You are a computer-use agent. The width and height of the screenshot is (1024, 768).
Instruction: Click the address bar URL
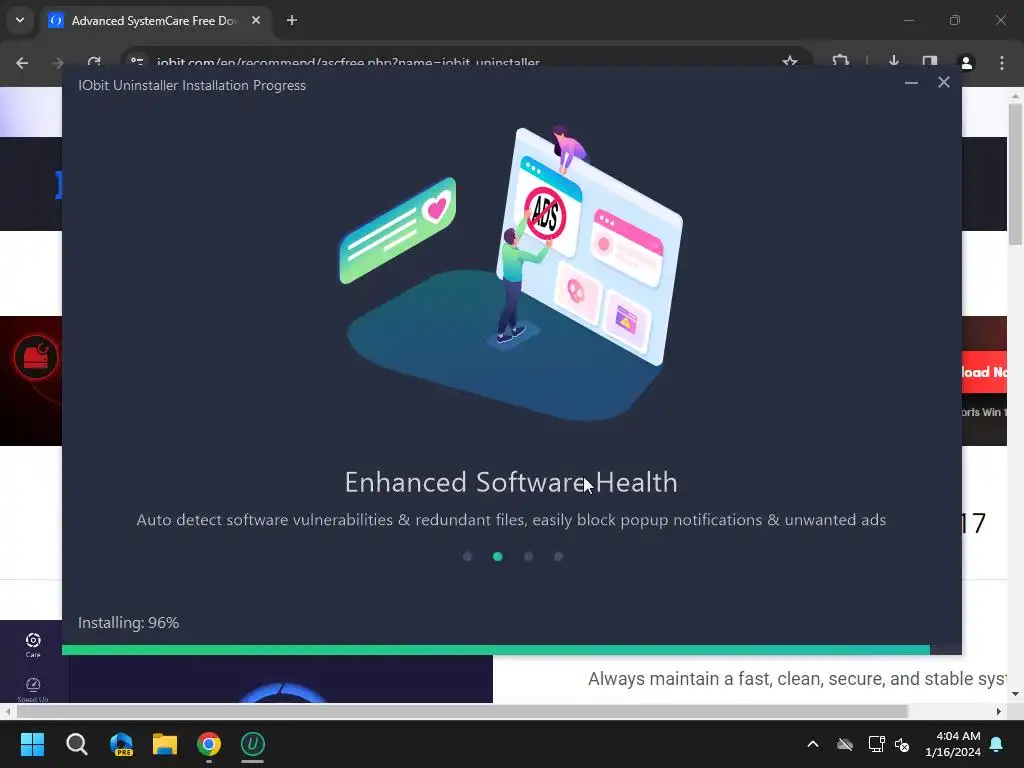click(x=348, y=63)
